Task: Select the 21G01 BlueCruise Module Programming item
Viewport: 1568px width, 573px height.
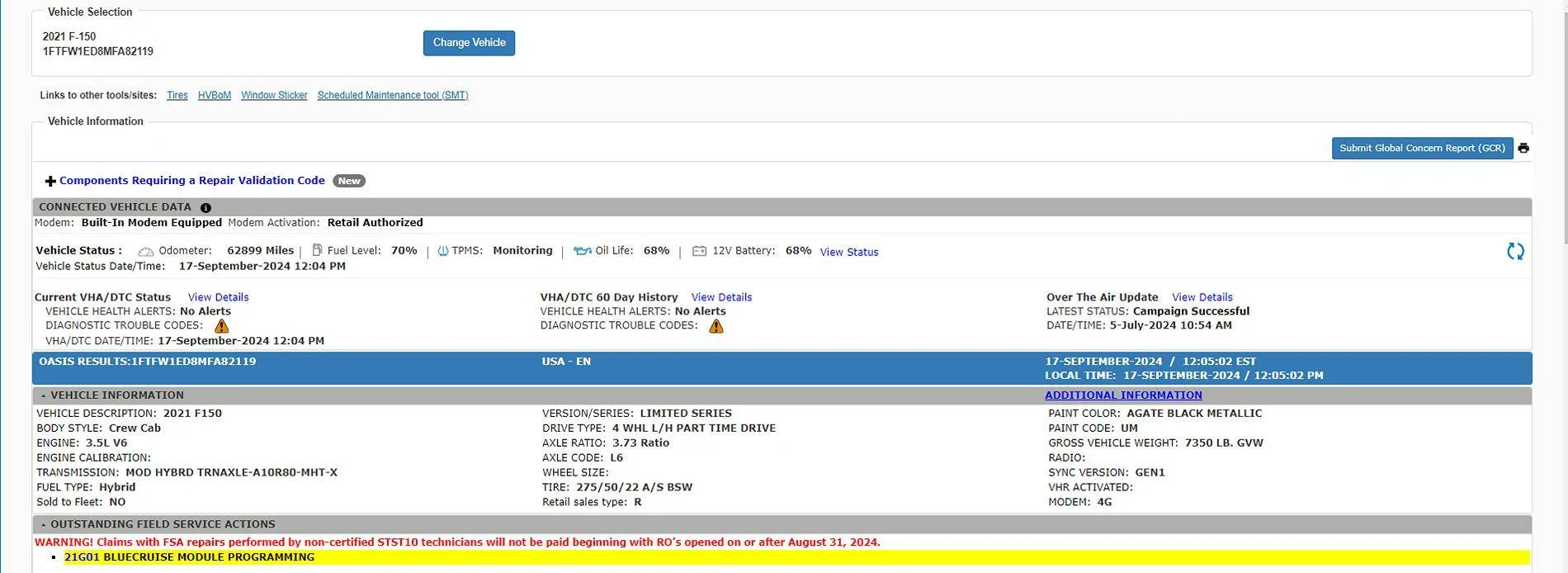Action: [x=189, y=557]
